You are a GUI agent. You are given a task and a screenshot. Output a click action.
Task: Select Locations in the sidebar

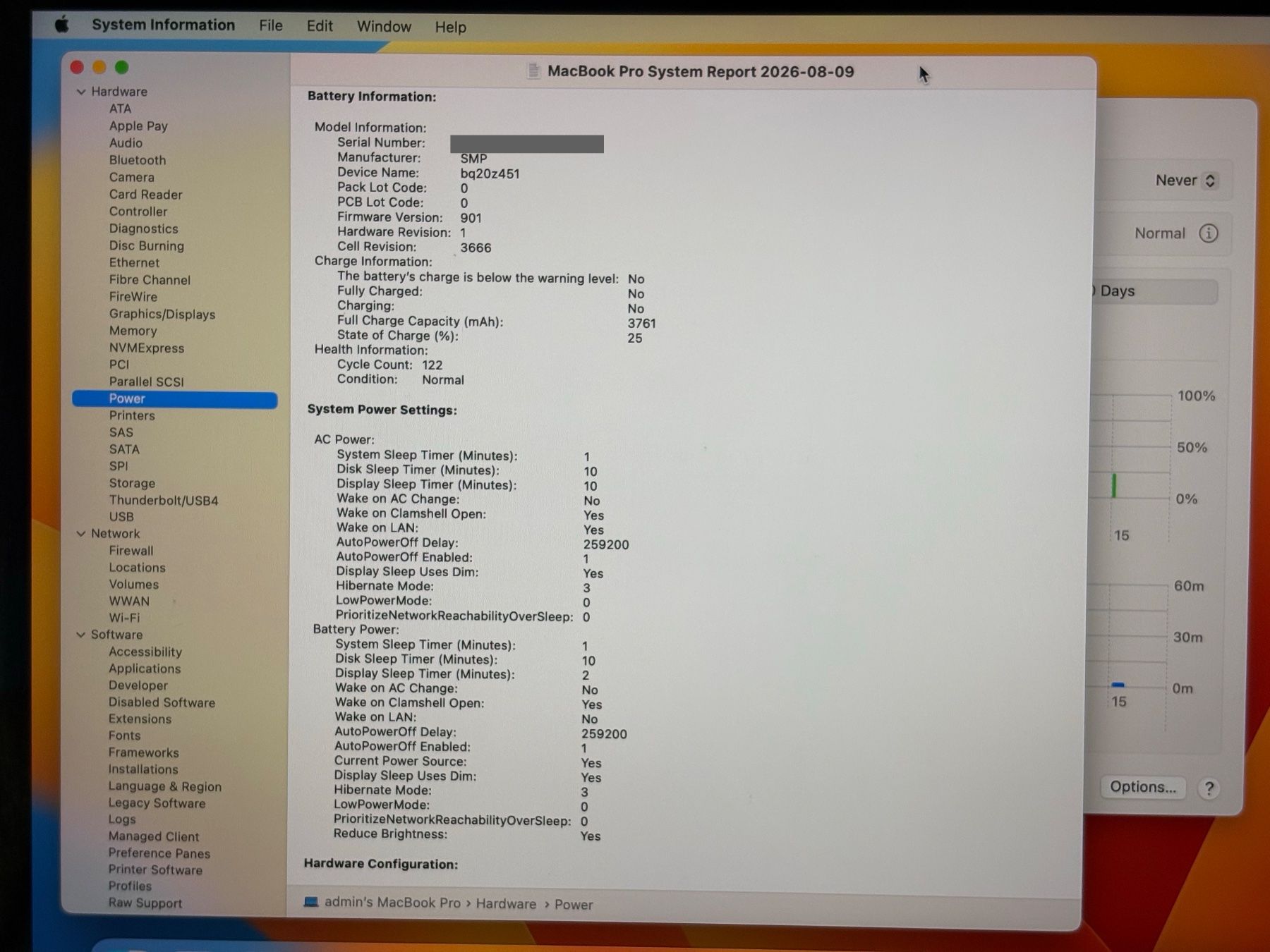(137, 568)
